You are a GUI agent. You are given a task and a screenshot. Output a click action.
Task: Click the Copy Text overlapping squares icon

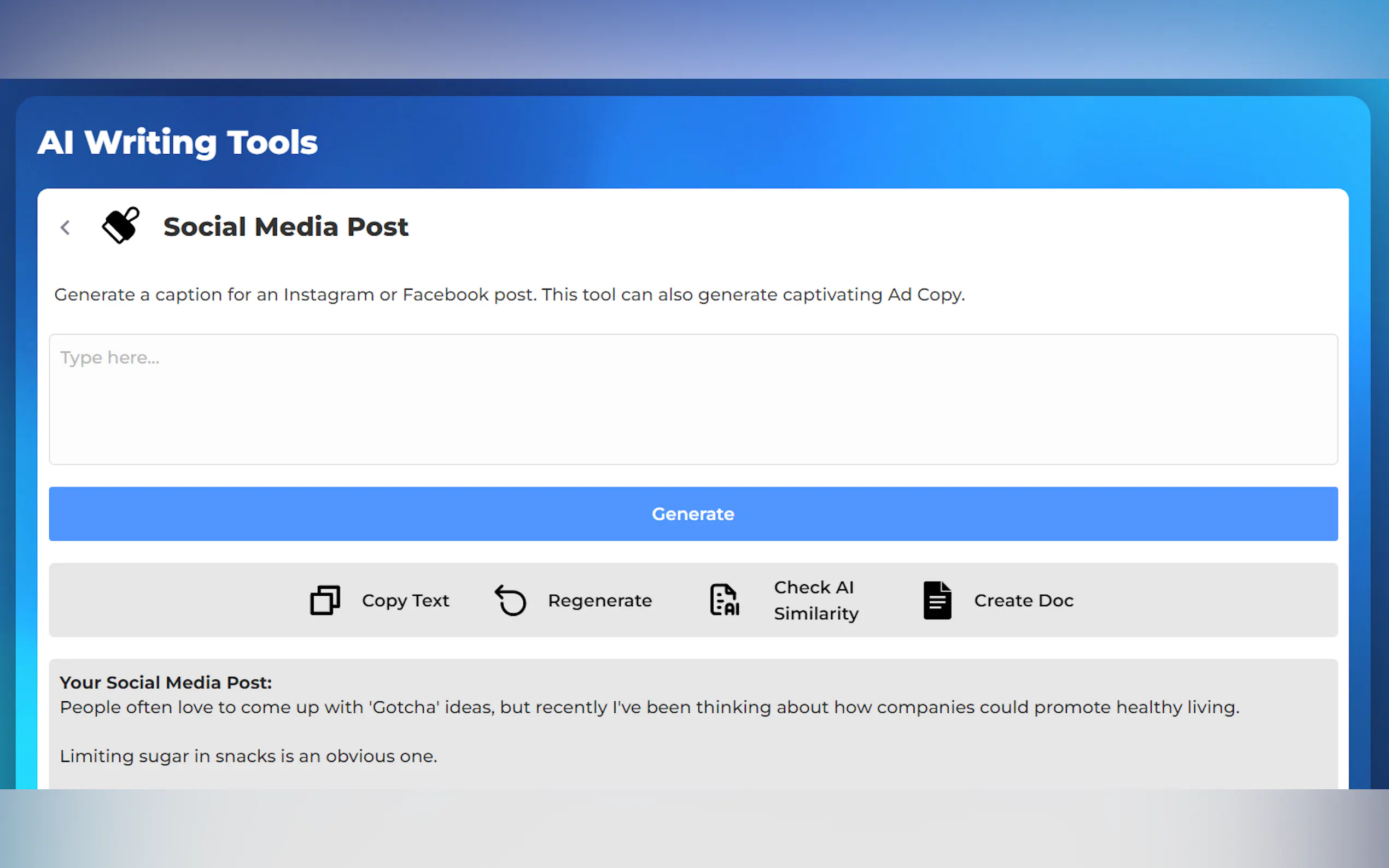coord(325,600)
